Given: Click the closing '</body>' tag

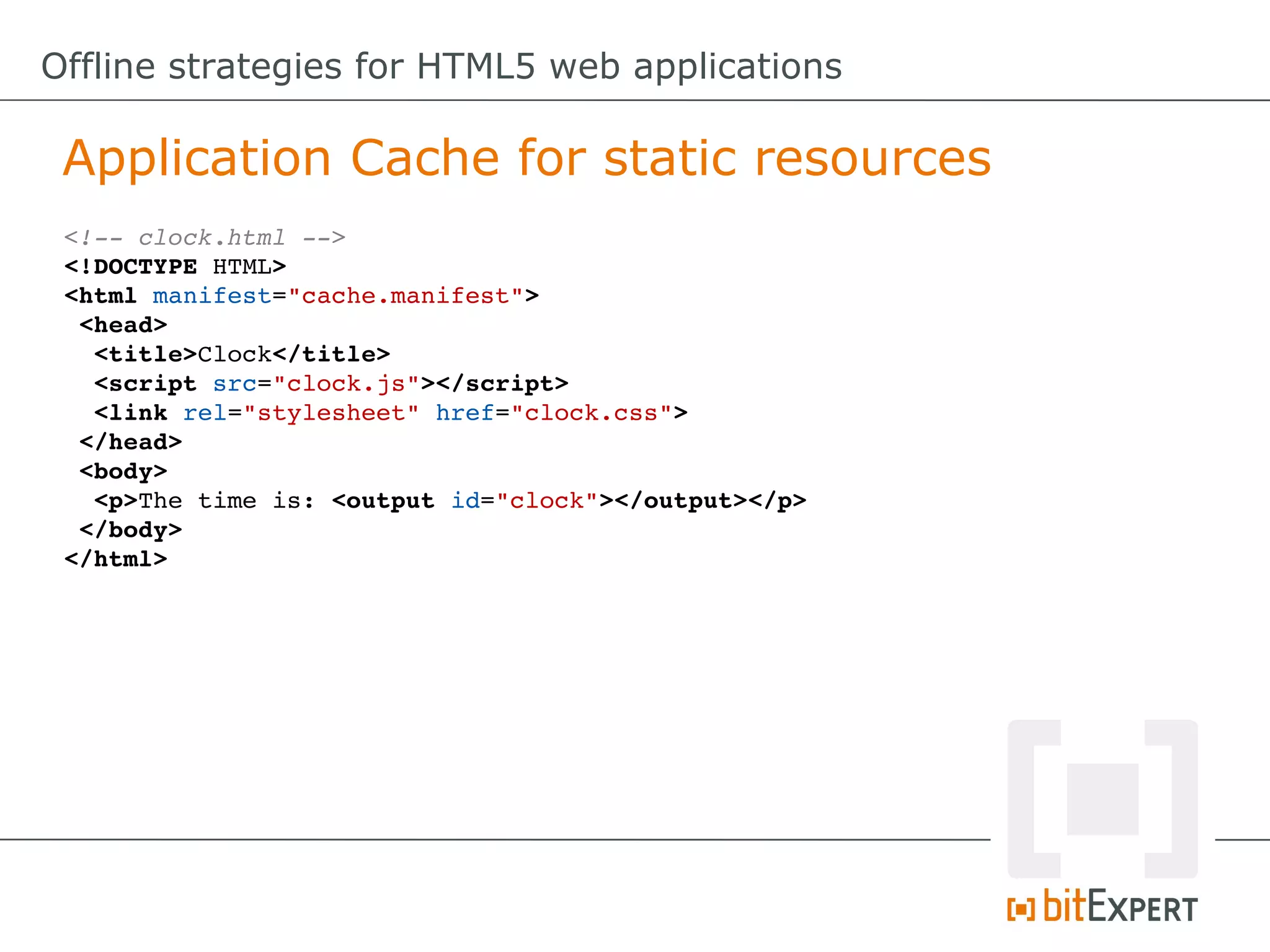Looking at the screenshot, I should point(130,530).
